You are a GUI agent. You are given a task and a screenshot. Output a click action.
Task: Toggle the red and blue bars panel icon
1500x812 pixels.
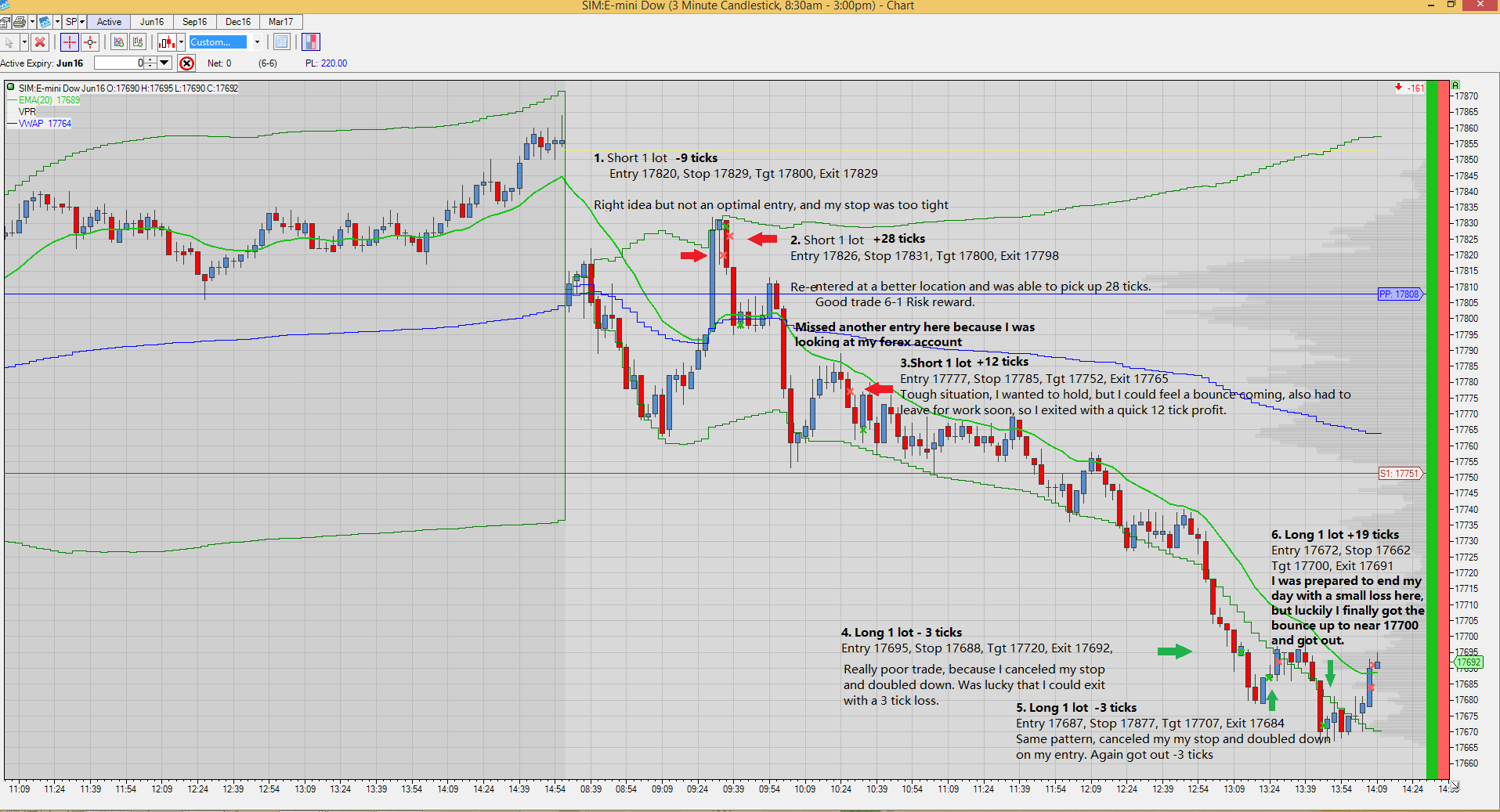[311, 42]
